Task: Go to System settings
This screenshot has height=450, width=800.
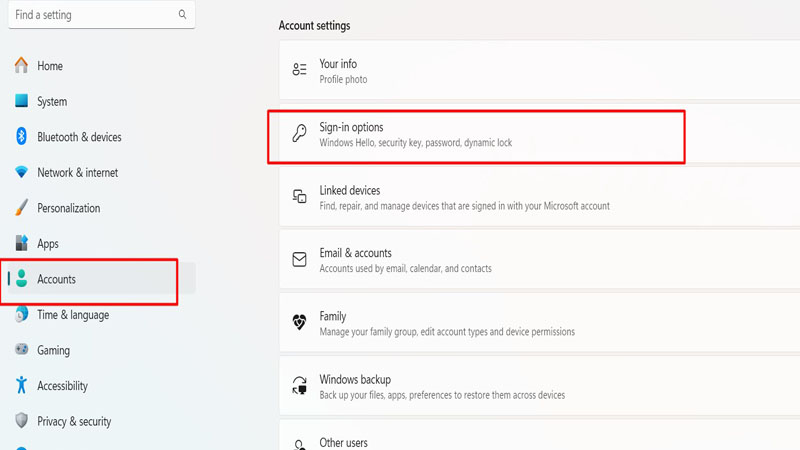Action: [x=102, y=101]
